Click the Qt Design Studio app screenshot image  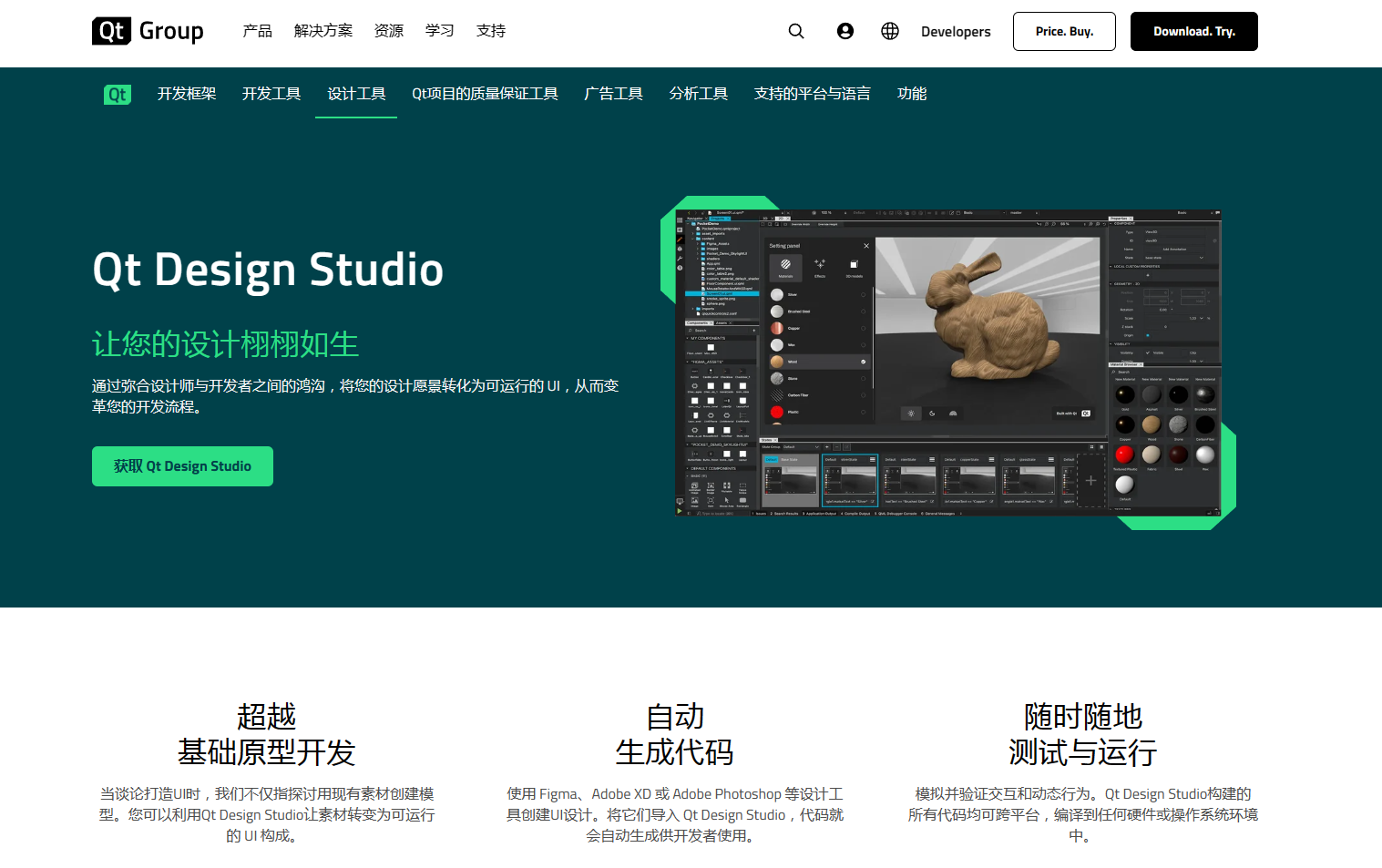(947, 363)
